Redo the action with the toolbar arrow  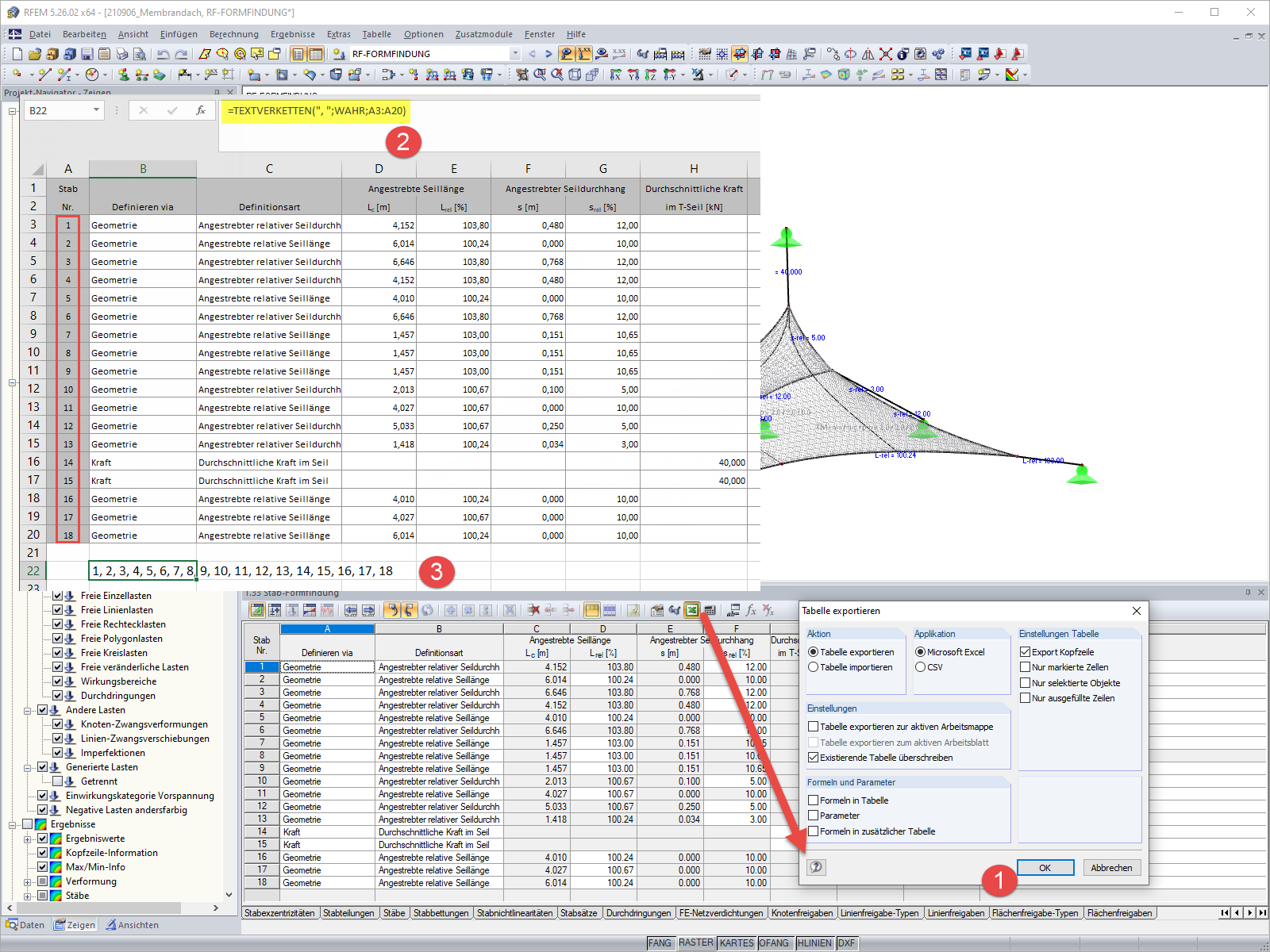pos(181,54)
